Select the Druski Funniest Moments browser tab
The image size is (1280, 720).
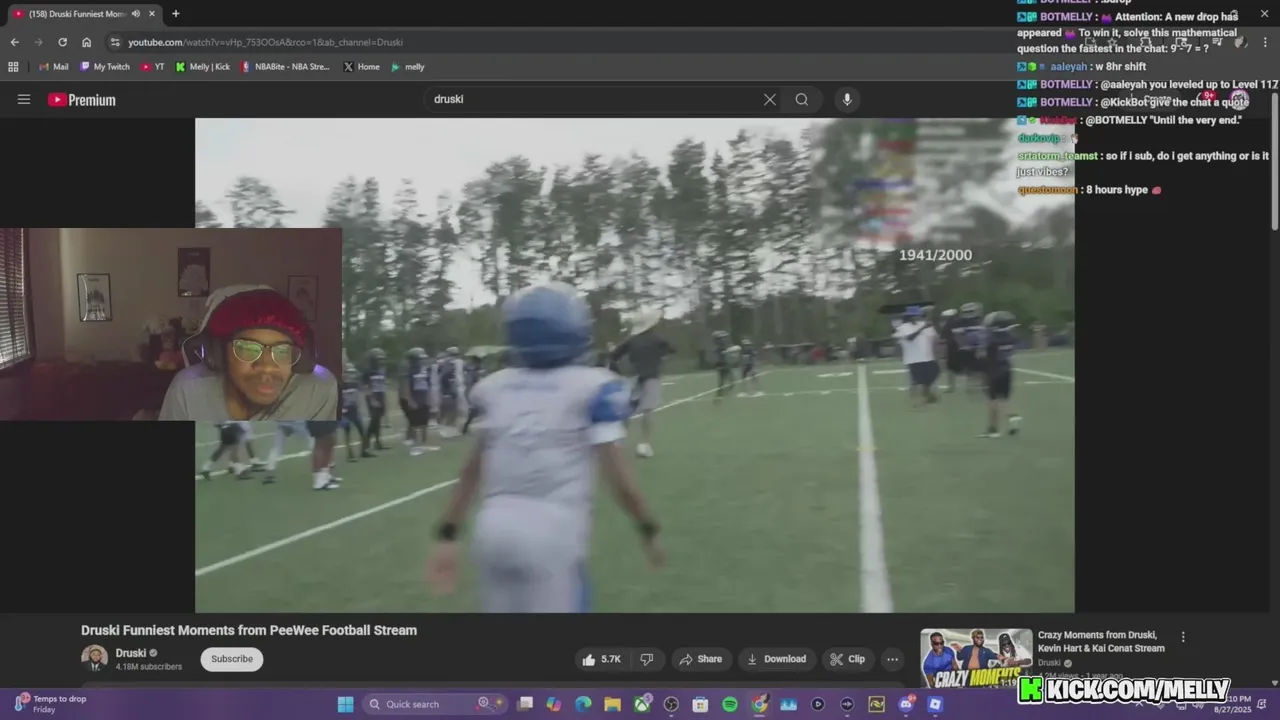click(x=82, y=14)
